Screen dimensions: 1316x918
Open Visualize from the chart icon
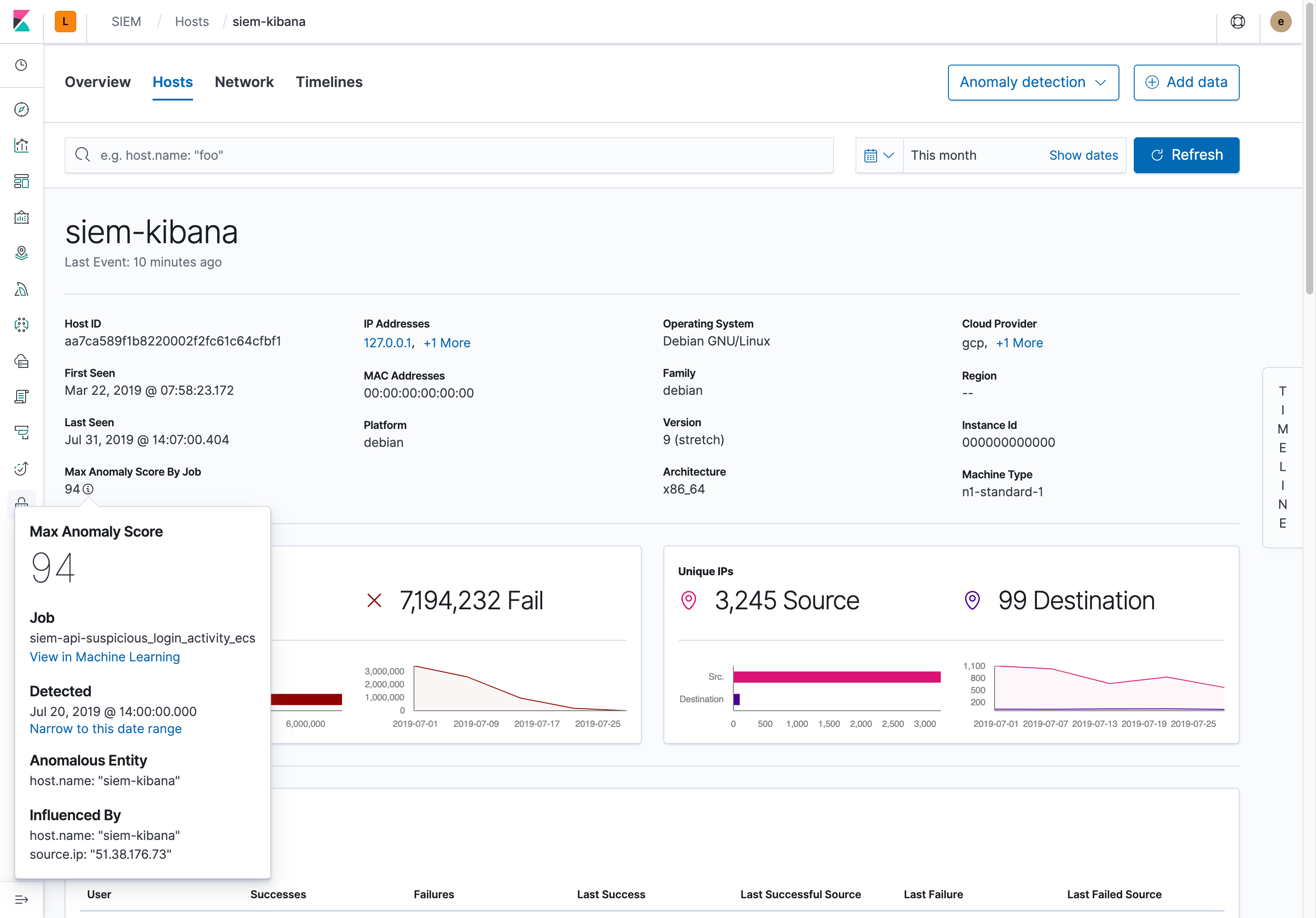[x=21, y=145]
